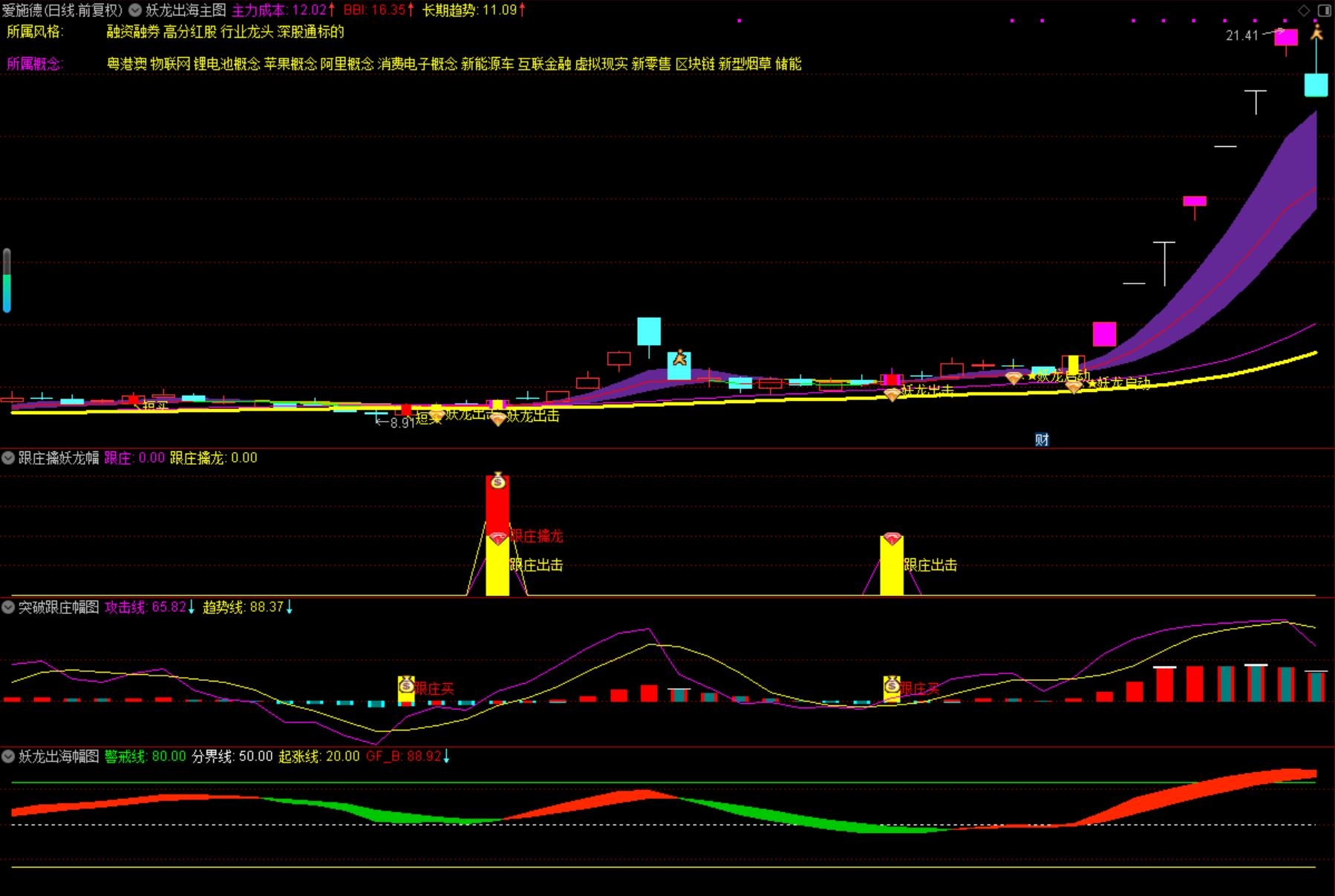The width and height of the screenshot is (1335, 896).
Task: Click the 虚拟现实 concept tag
Action: (x=601, y=64)
